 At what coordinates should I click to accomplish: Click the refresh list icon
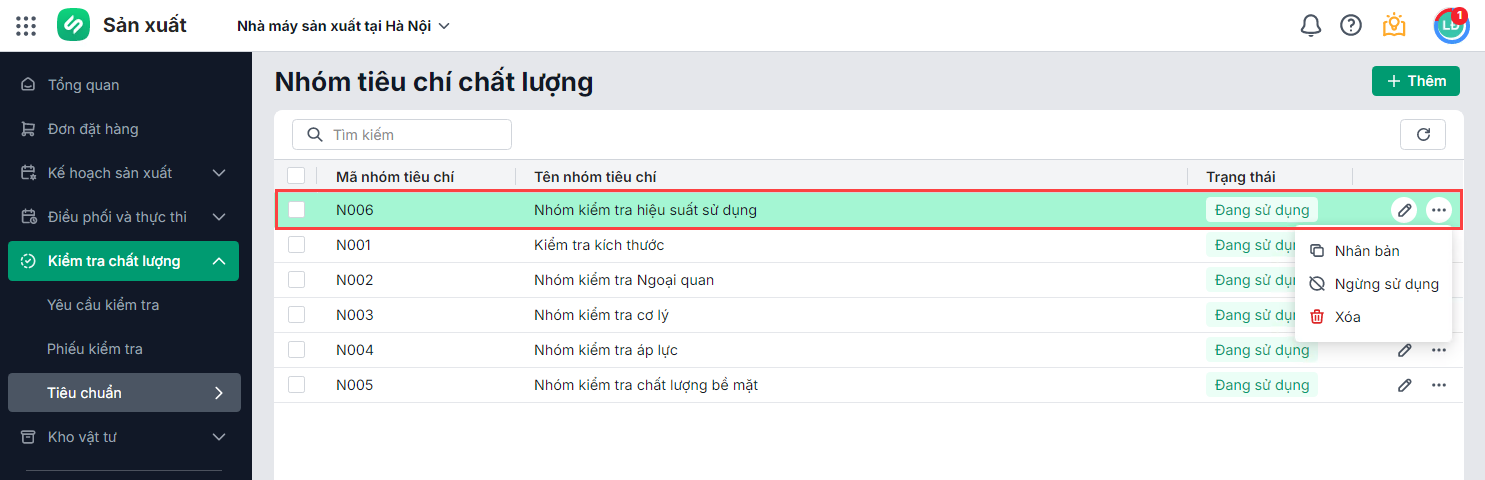coord(1423,134)
